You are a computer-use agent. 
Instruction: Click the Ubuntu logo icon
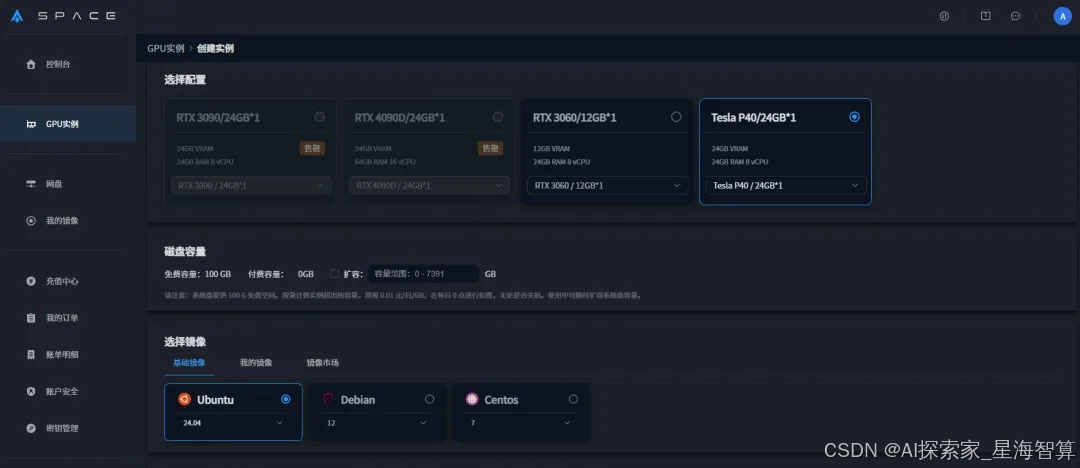[x=184, y=398]
